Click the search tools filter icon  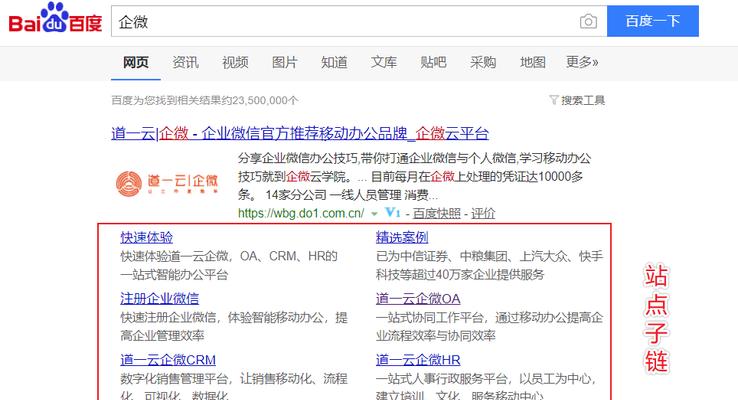pos(554,100)
